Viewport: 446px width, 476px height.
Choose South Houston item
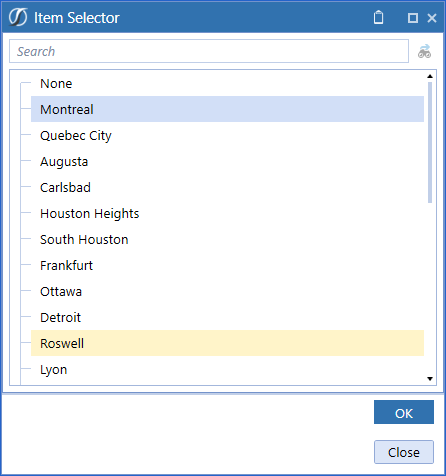point(84,239)
